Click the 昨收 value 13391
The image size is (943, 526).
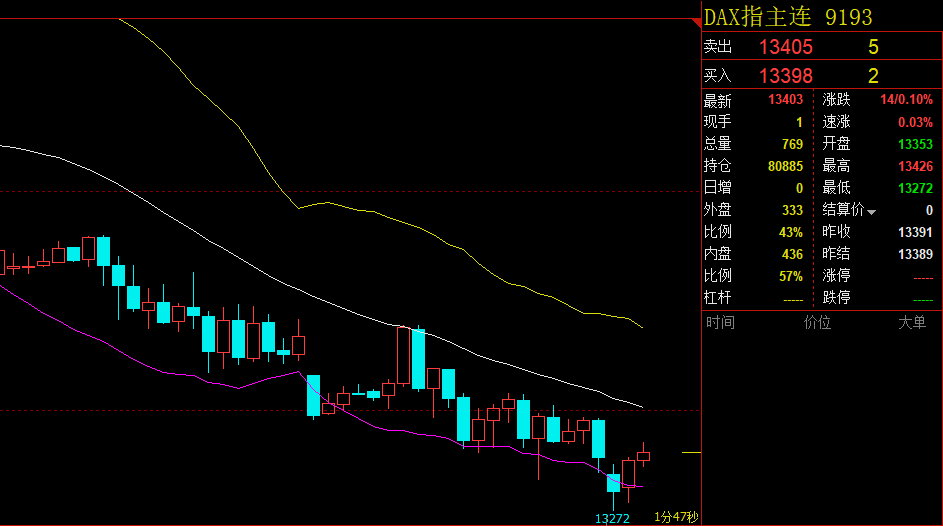(915, 232)
